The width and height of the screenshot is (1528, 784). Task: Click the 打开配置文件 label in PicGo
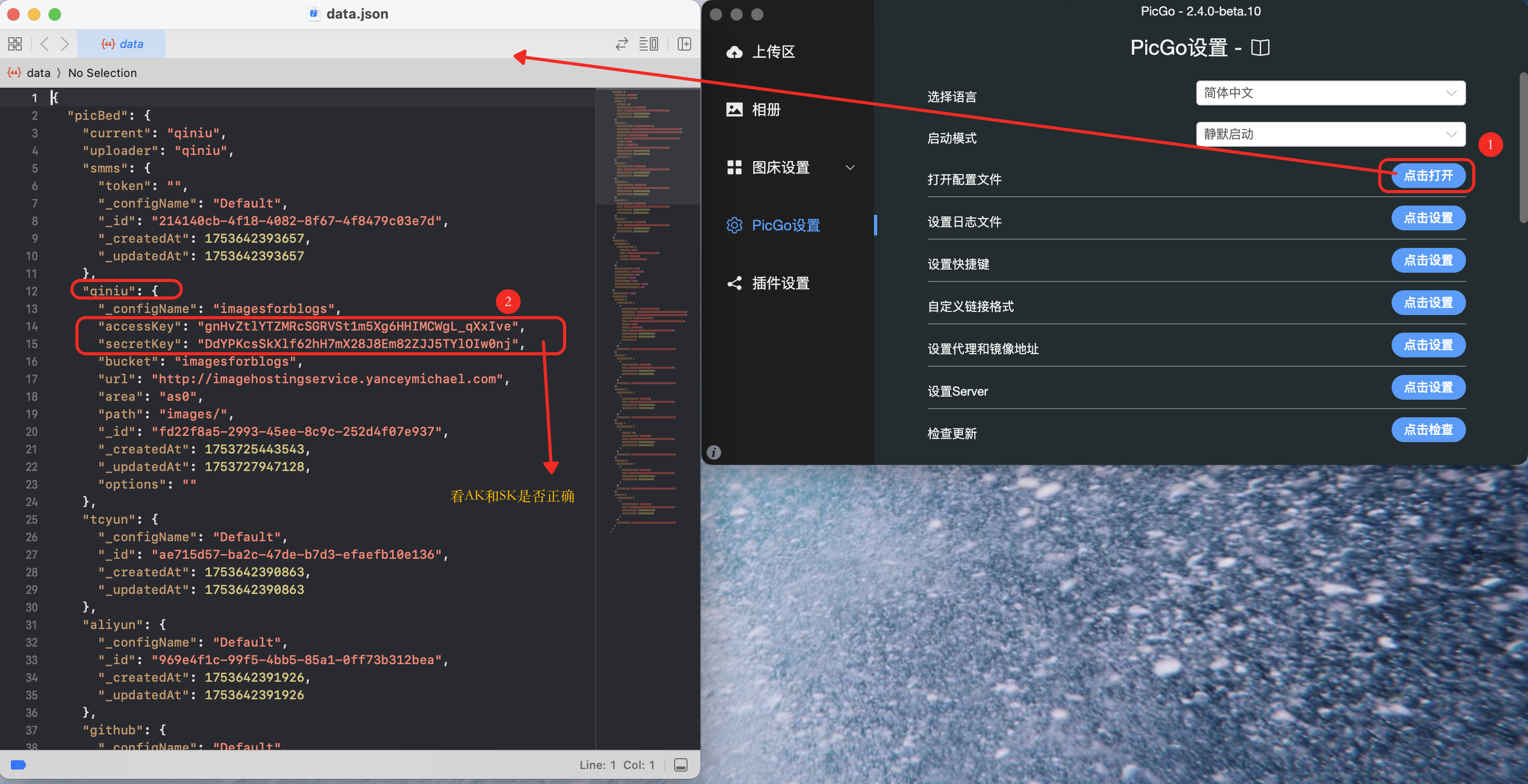[964, 179]
